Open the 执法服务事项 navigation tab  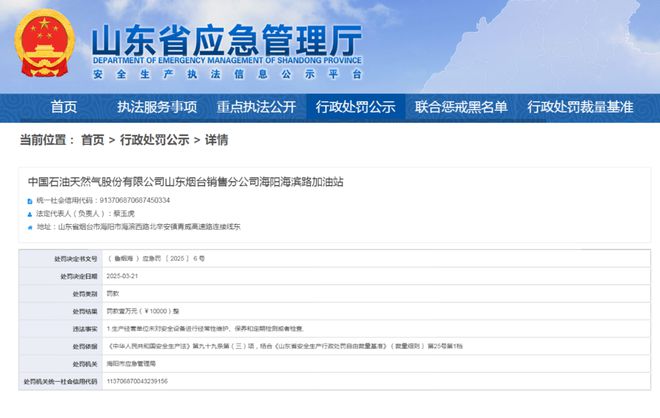157,107
